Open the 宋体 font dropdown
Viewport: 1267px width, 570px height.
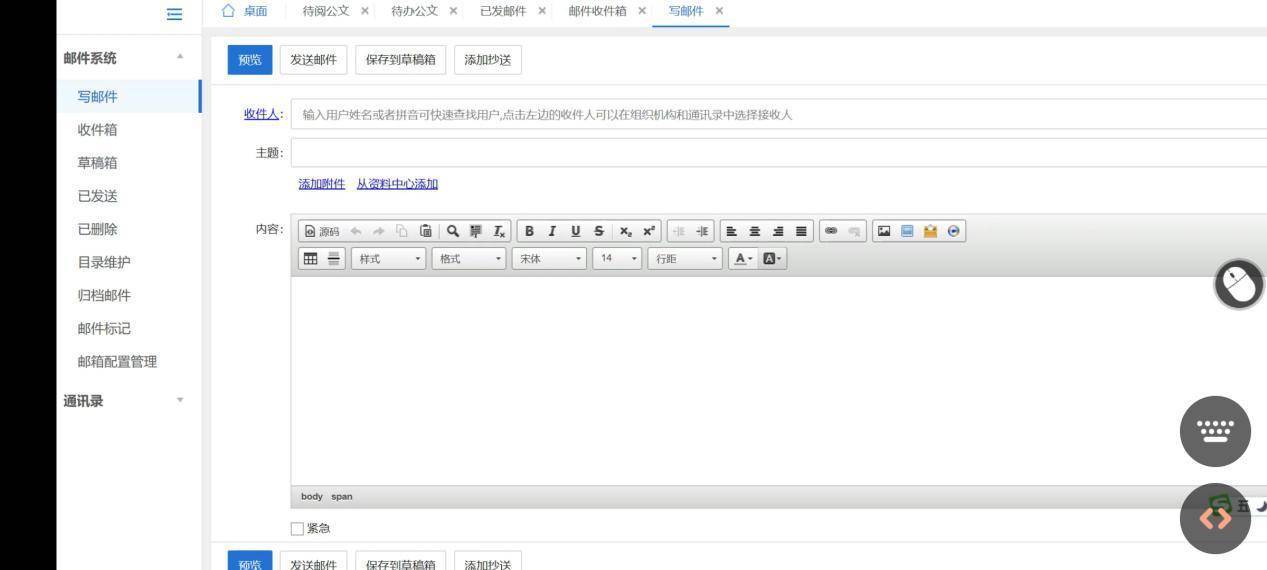coord(549,259)
